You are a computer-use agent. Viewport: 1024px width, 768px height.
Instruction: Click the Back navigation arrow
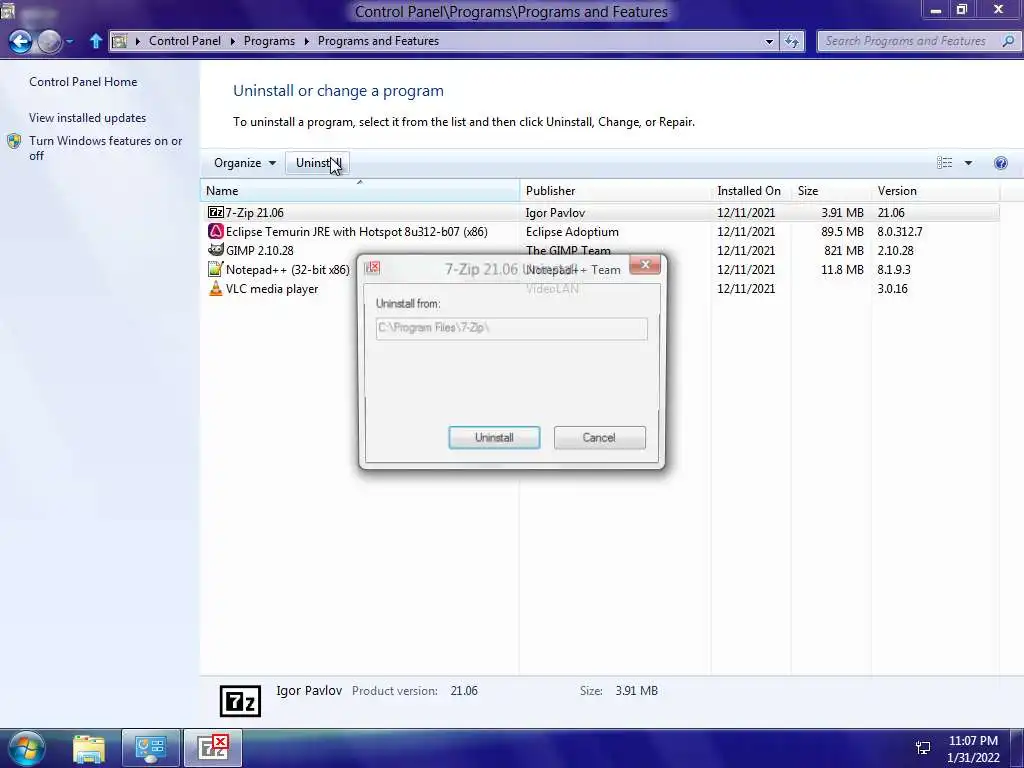tap(20, 42)
